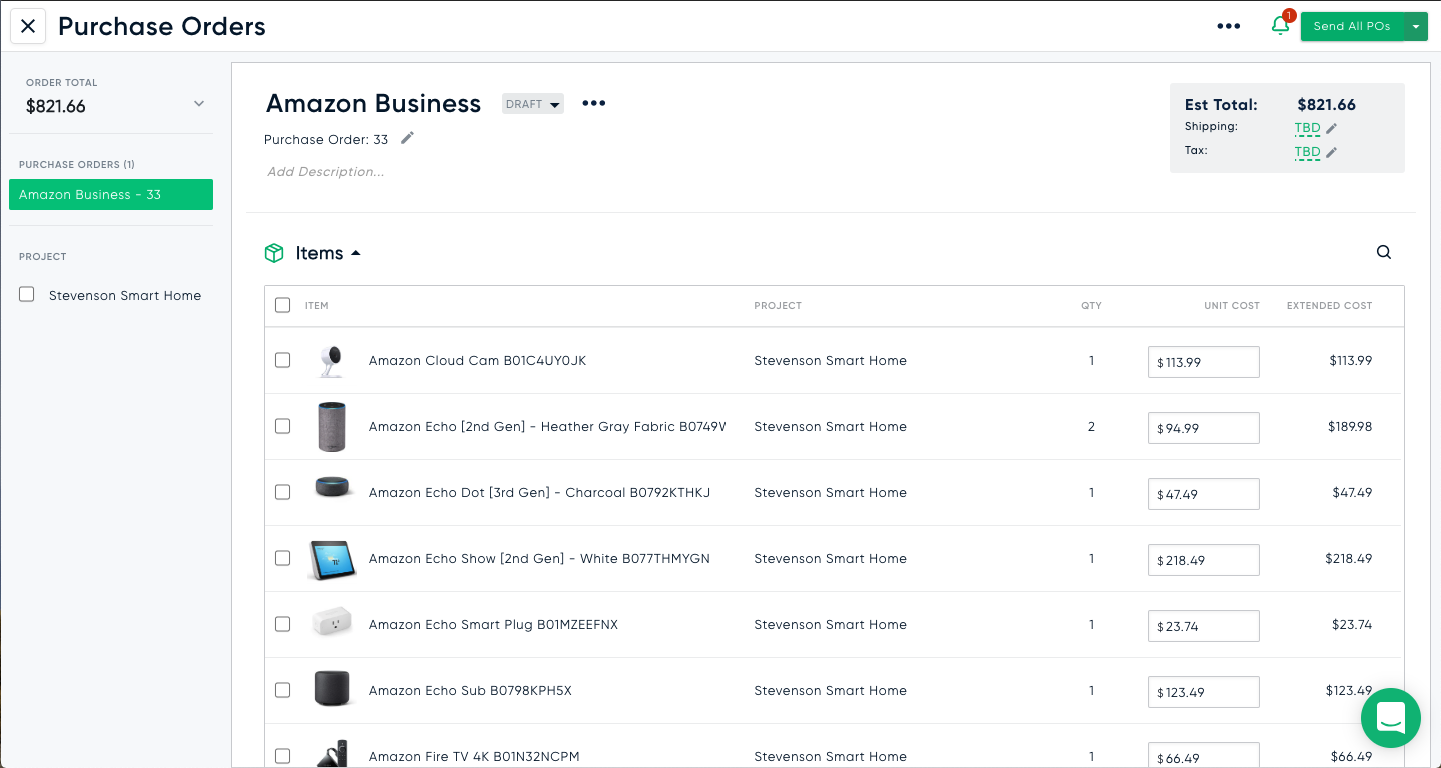Image resolution: width=1441 pixels, height=768 pixels.
Task: Edit Cloud Cam unit cost $113.99
Action: pyautogui.click(x=1203, y=362)
